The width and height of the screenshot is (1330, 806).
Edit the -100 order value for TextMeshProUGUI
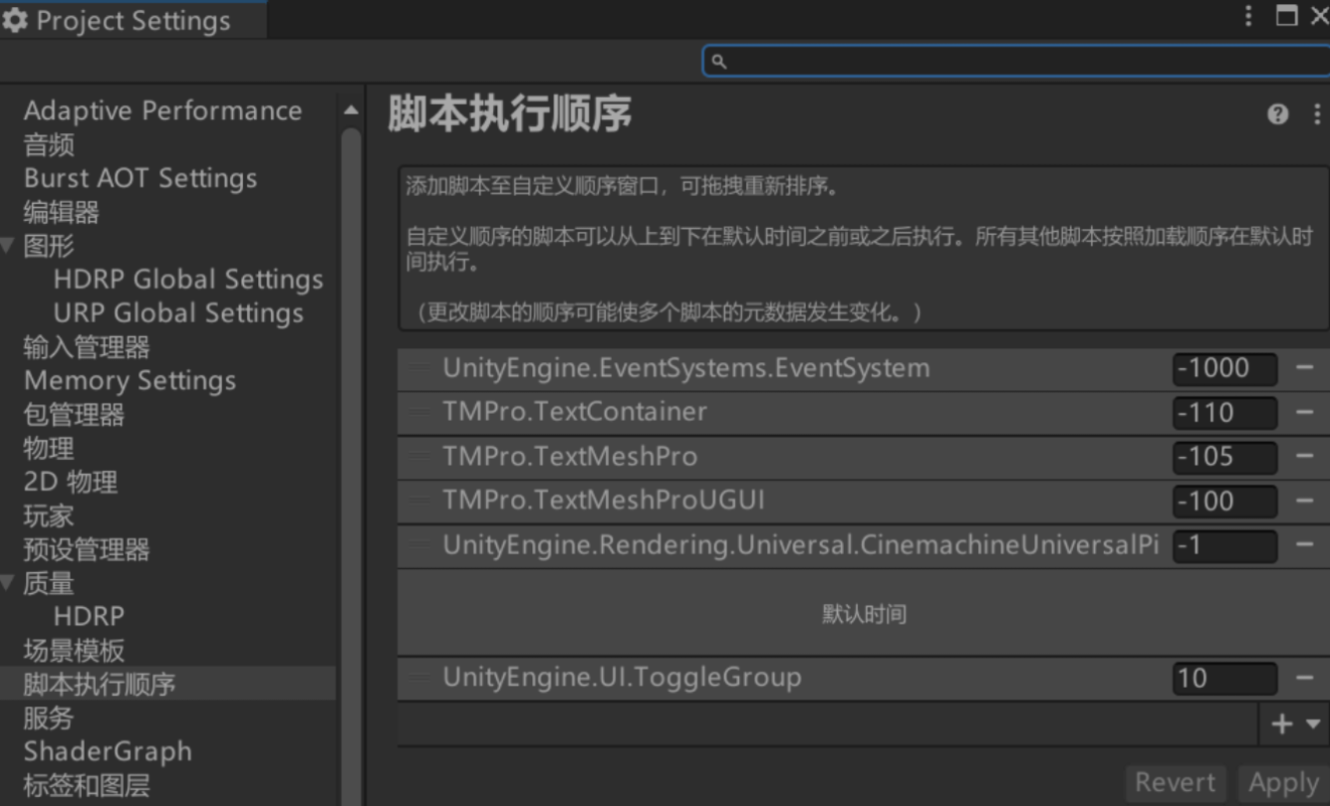[x=1224, y=501]
